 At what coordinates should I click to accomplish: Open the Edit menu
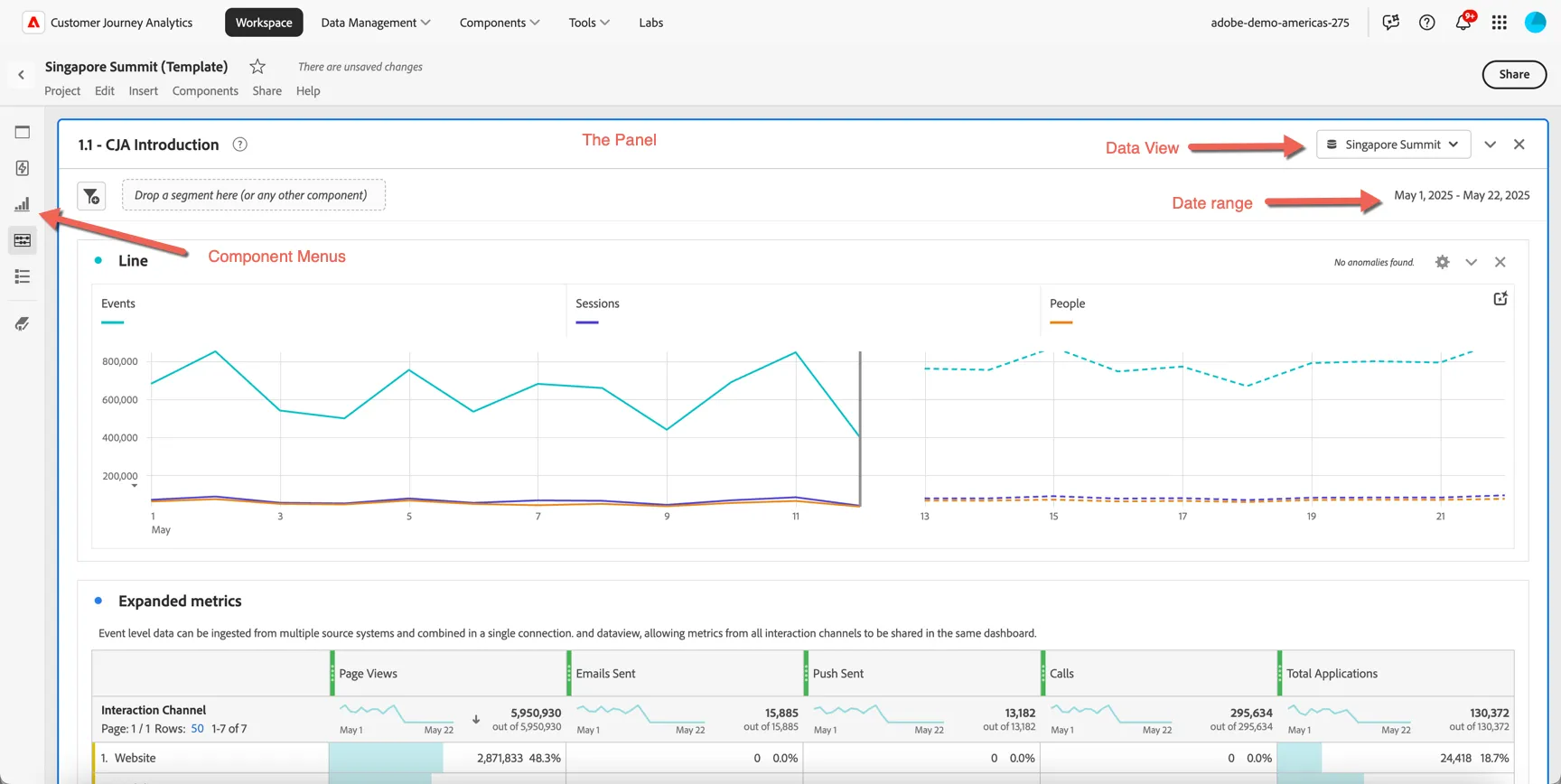(x=105, y=90)
